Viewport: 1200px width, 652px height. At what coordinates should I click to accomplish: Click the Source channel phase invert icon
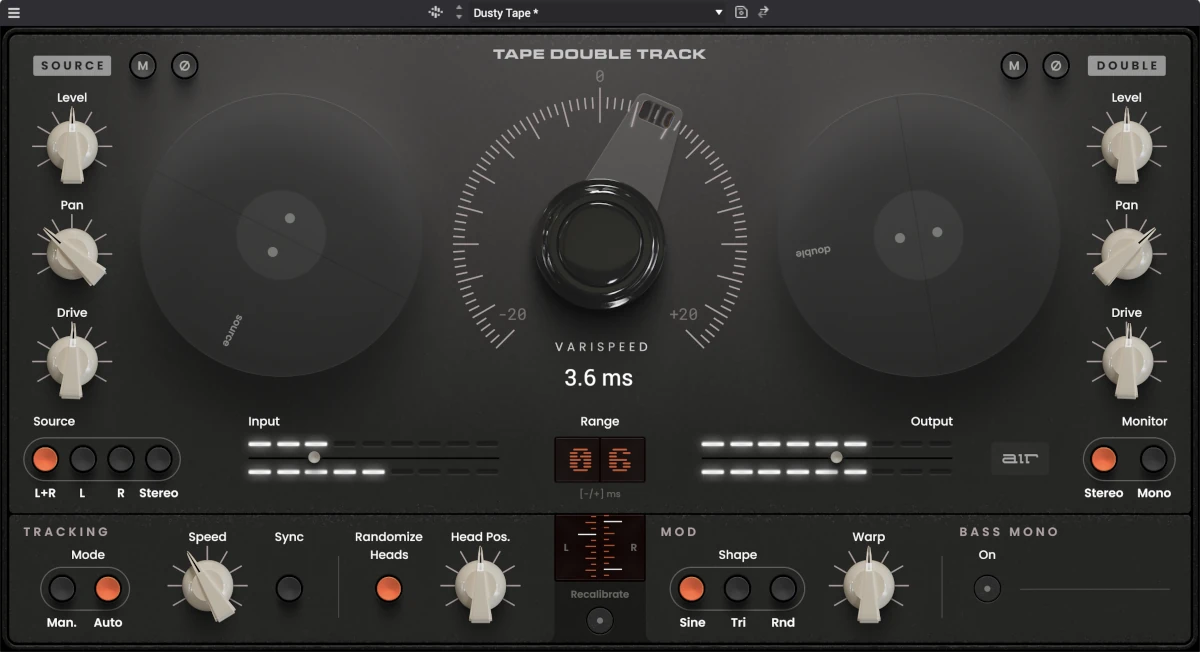(x=185, y=66)
